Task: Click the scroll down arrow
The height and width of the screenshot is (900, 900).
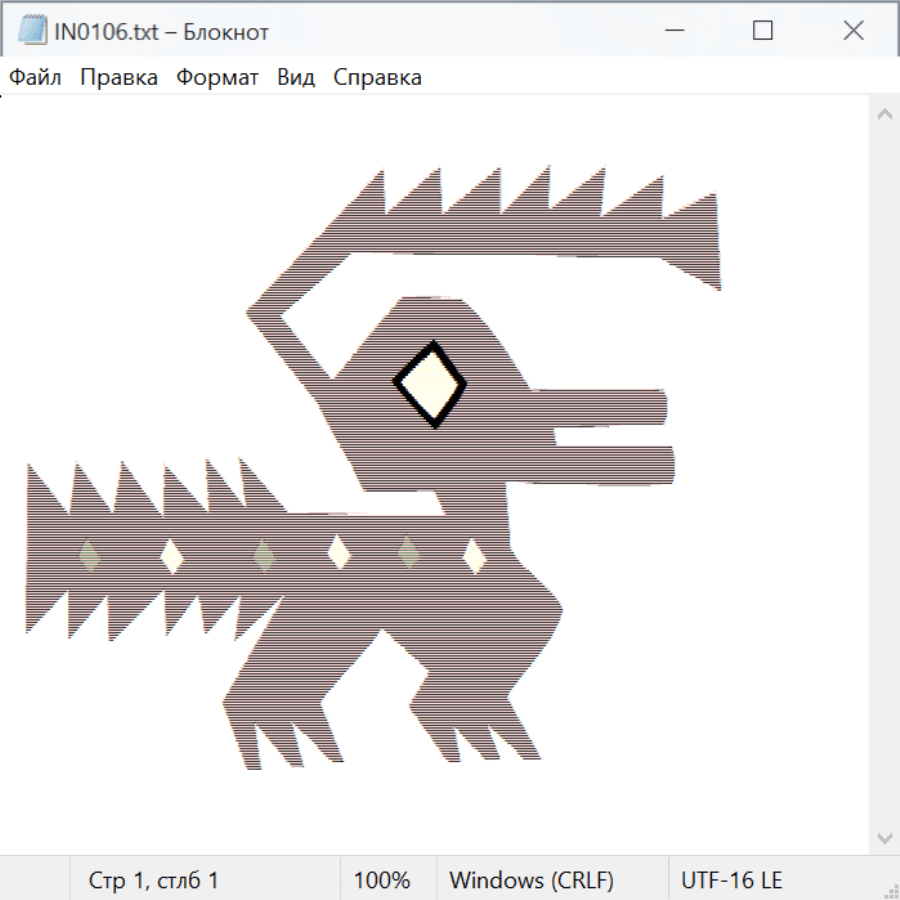Action: pos(884,837)
